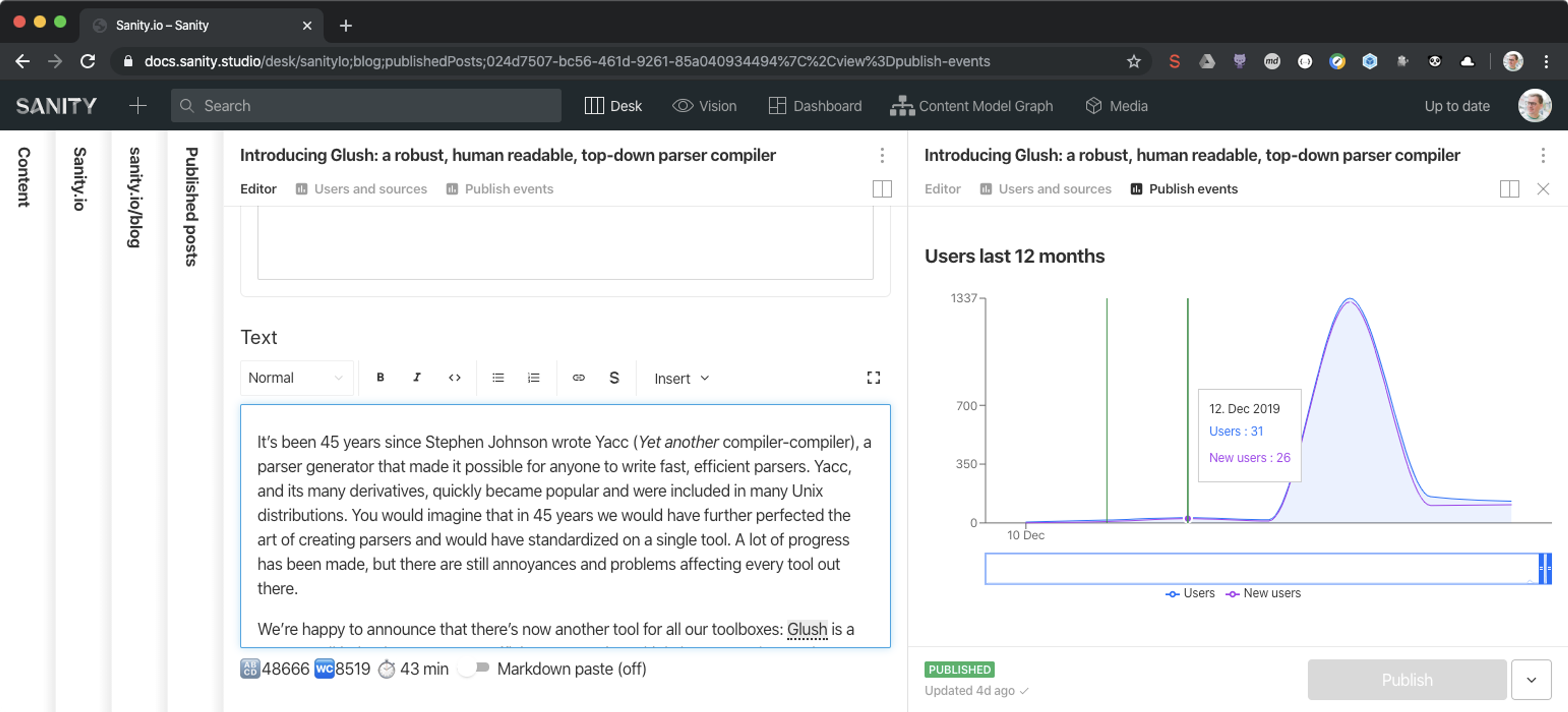1568x712 pixels.
Task: Open right pane three-dot menu
Action: [1543, 155]
